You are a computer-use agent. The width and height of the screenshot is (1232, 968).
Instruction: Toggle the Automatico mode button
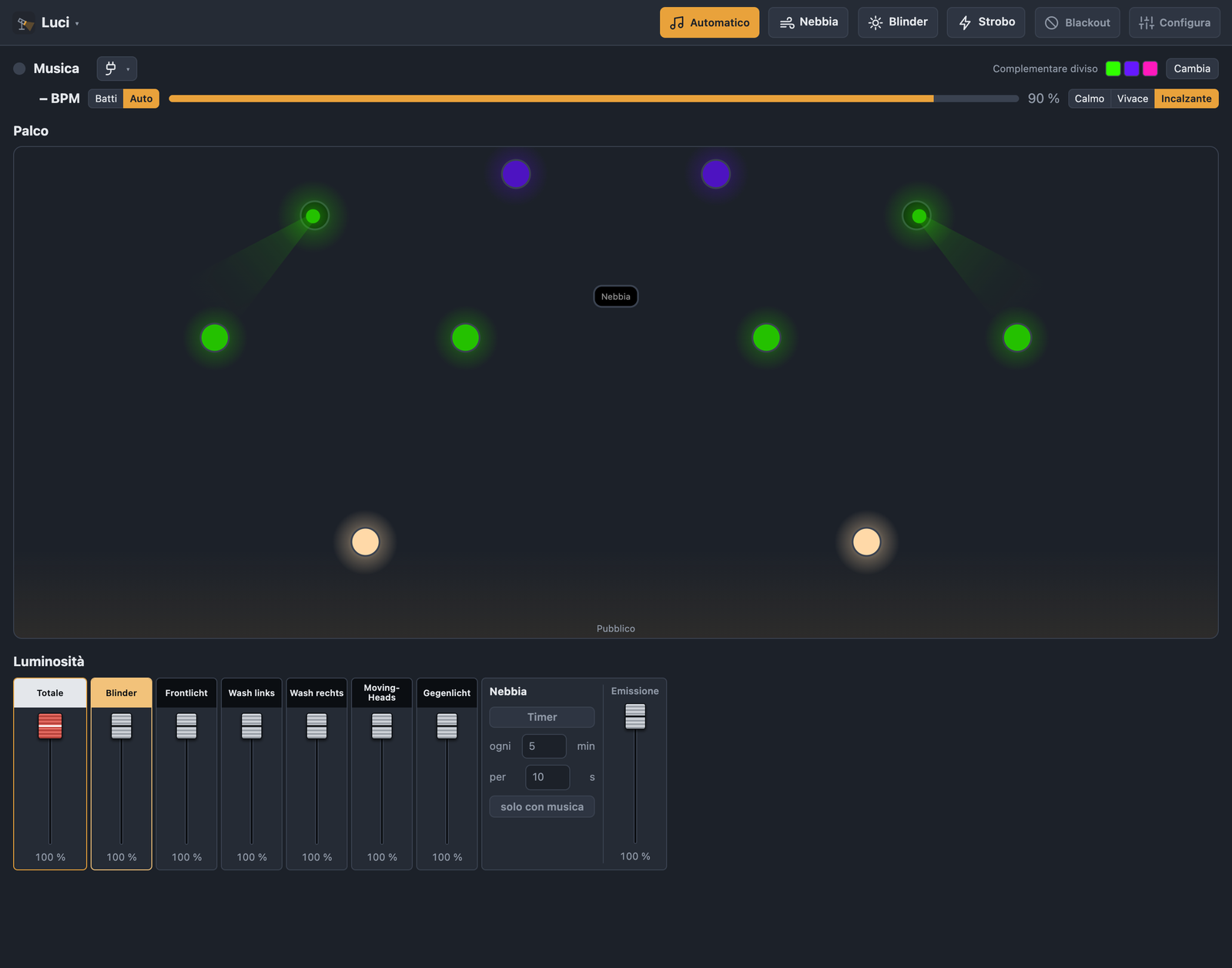[709, 22]
